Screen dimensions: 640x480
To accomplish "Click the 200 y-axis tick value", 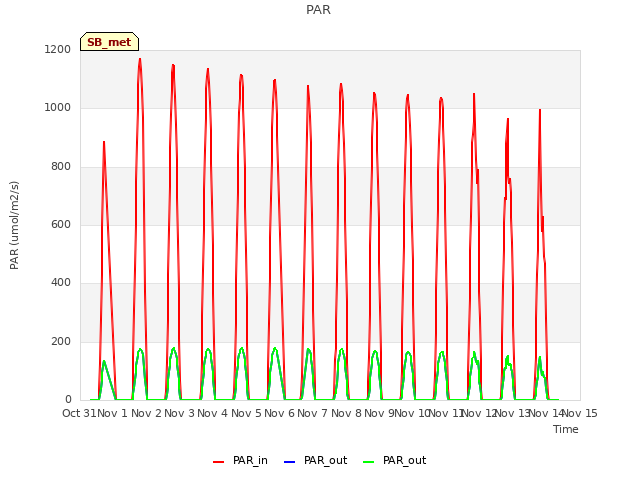I will (61, 342).
